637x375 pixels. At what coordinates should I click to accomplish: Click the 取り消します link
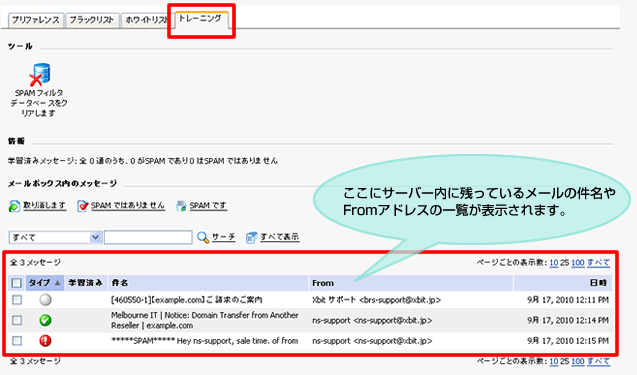coord(45,206)
